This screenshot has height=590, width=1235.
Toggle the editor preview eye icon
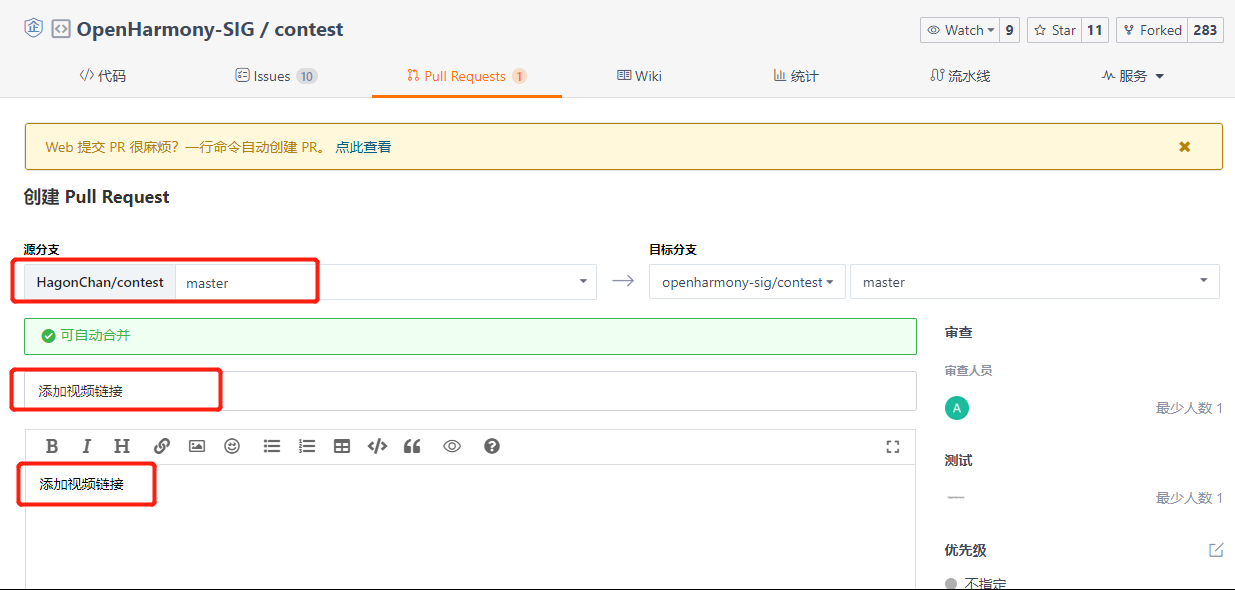pyautogui.click(x=452, y=447)
